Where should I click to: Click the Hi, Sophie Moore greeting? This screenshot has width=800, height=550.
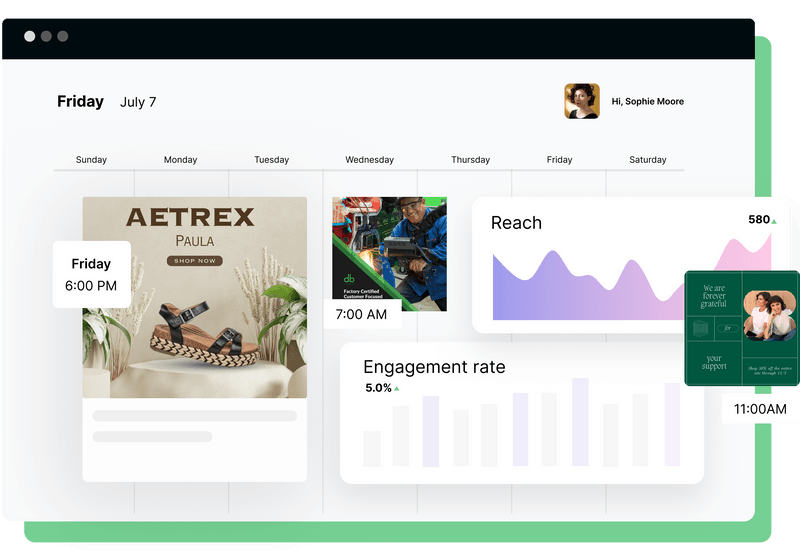647,102
